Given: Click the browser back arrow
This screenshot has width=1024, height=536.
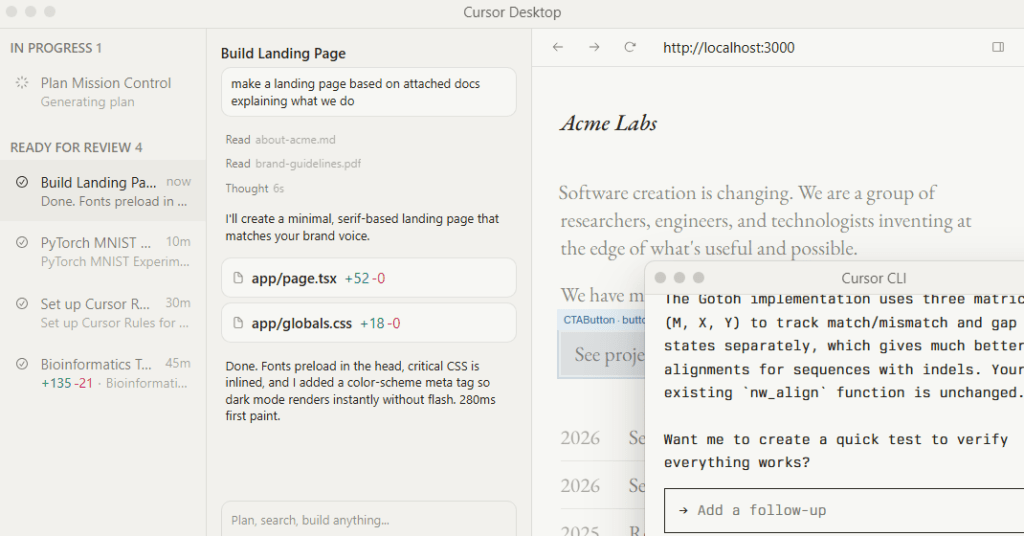Looking at the screenshot, I should pyautogui.click(x=557, y=47).
